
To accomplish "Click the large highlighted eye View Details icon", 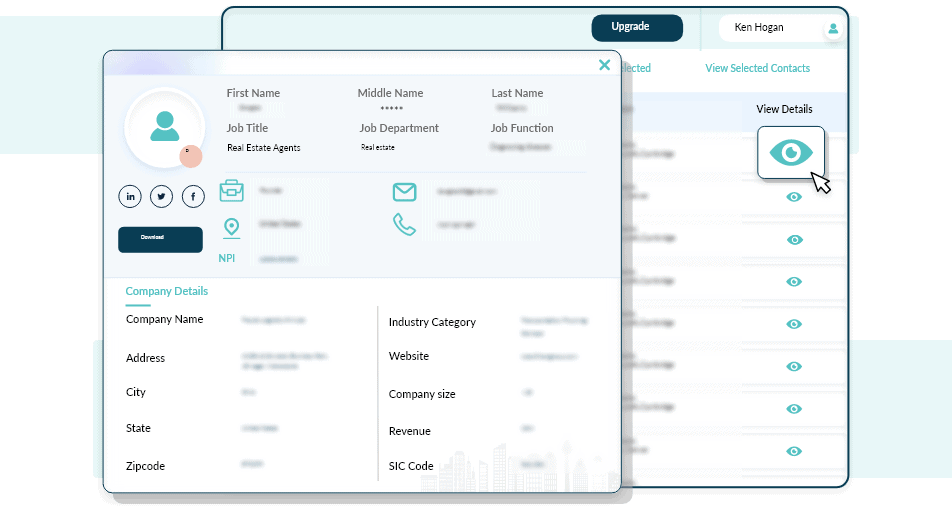I will [x=790, y=152].
